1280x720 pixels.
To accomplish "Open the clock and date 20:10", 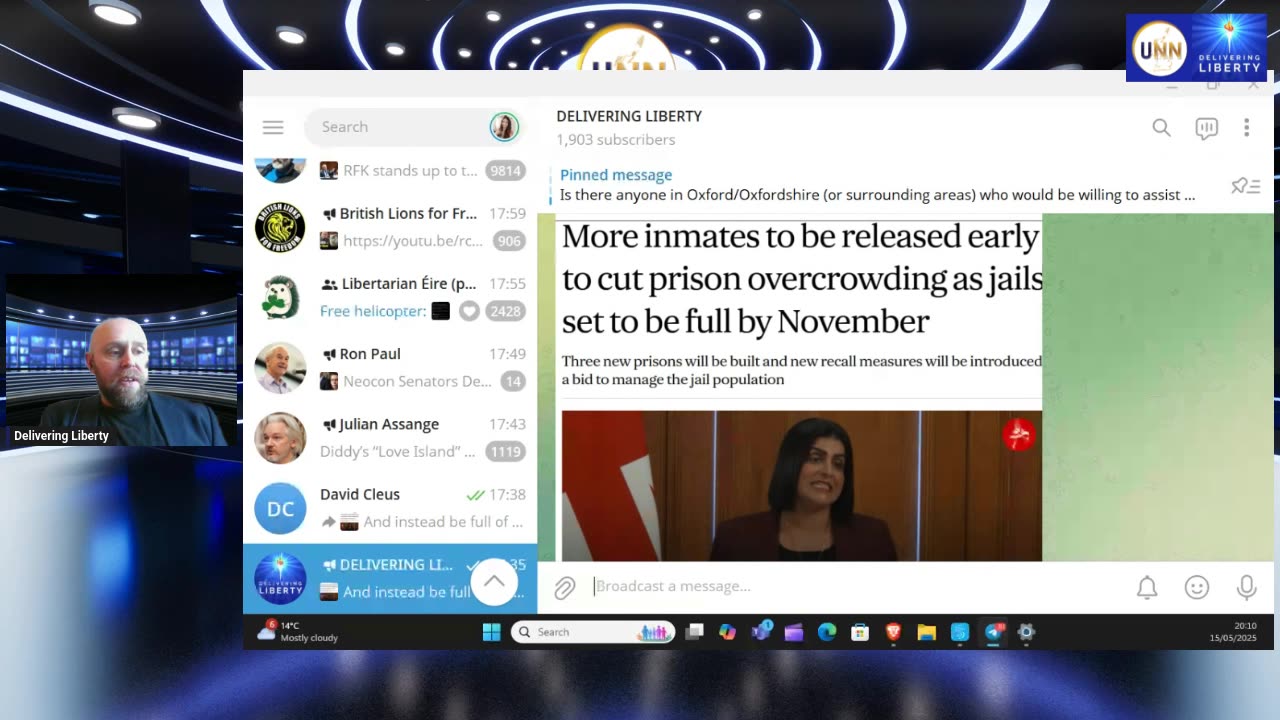I will coord(1232,632).
